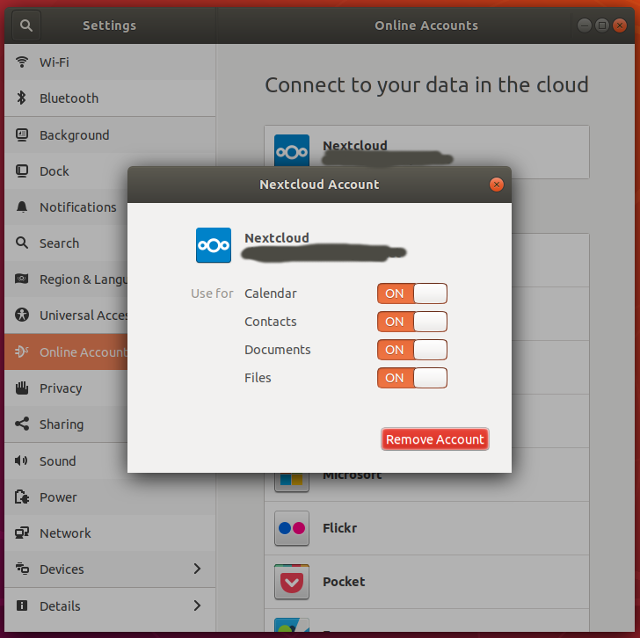Toggle off Calendar sync switch
640x638 pixels.
412,293
